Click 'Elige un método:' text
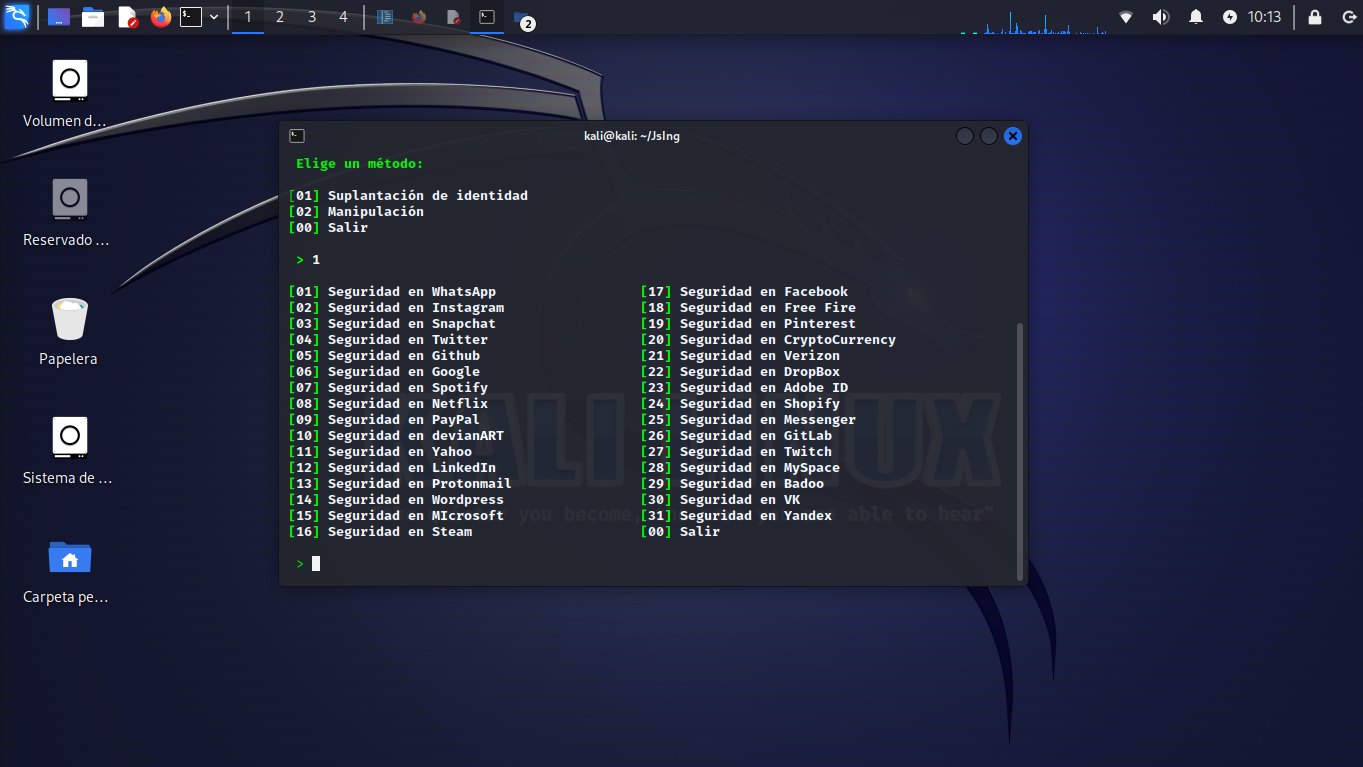 pyautogui.click(x=360, y=164)
